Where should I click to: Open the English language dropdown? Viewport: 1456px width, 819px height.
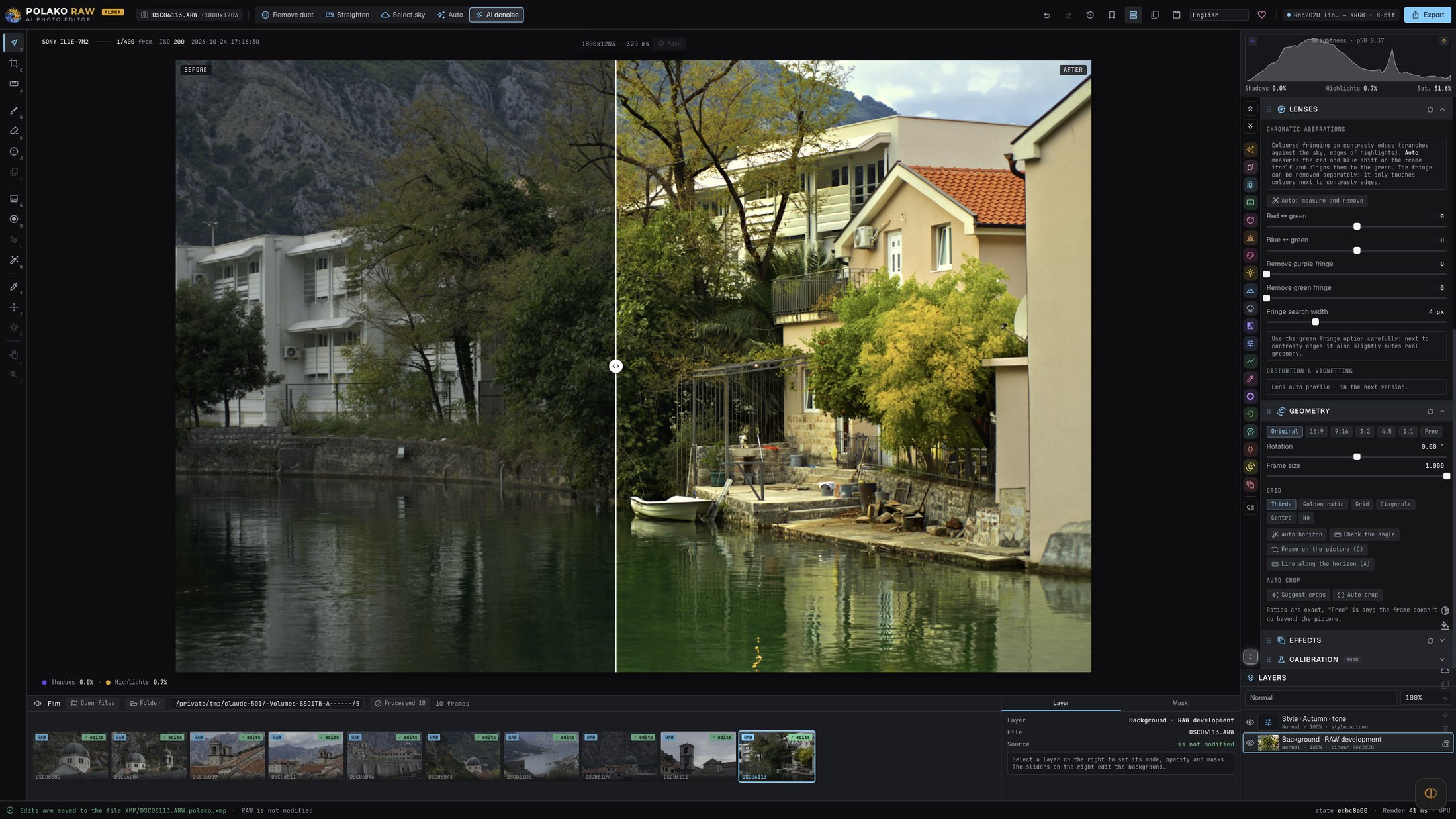pyautogui.click(x=1218, y=15)
